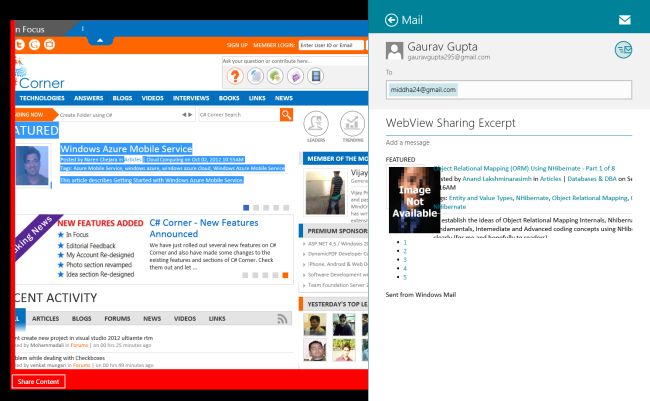Image resolution: width=650 pixels, height=401 pixels.
Task: Click the purple contribute icon
Action: pyautogui.click(x=295, y=76)
